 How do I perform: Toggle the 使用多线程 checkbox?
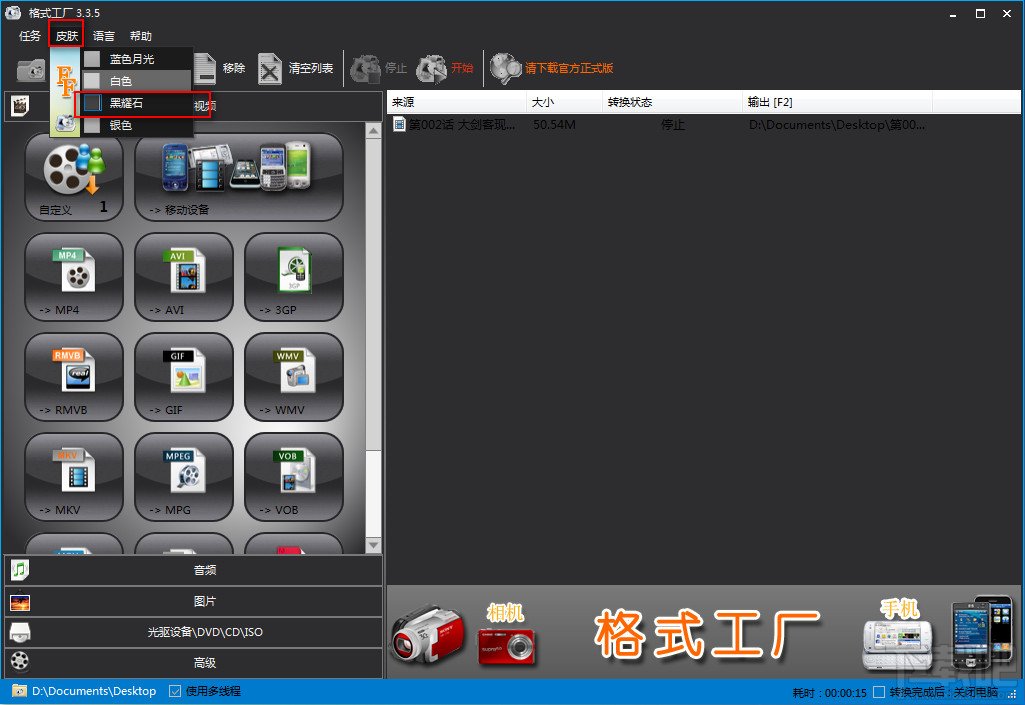175,691
